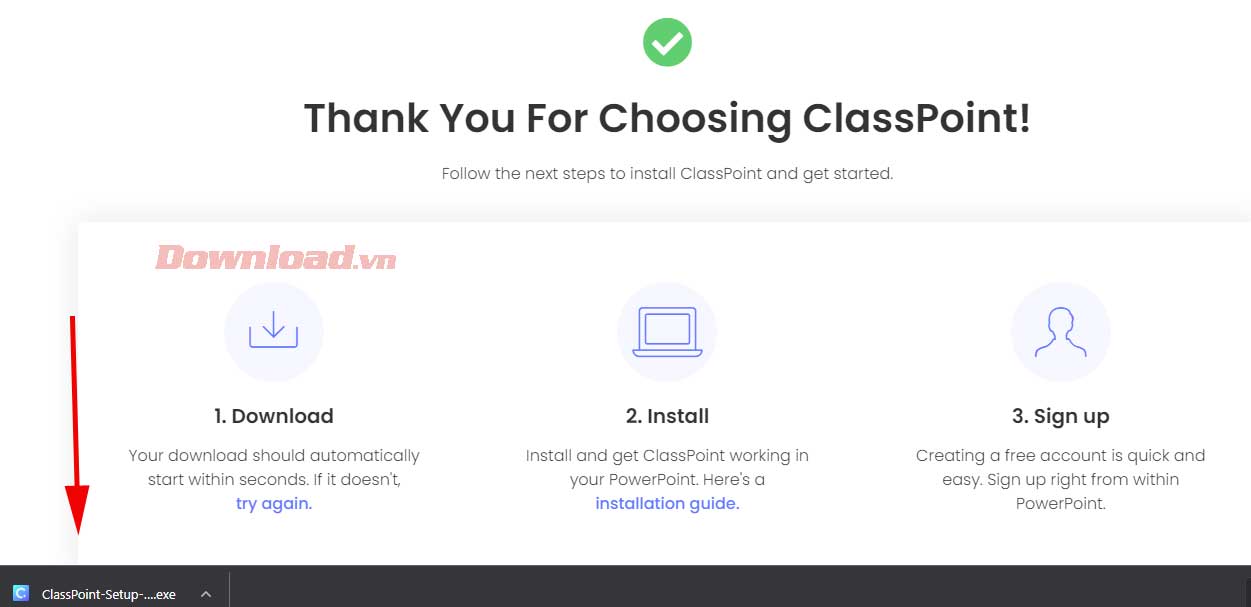Click the "Follow the next steps" subtitle text
This screenshot has height=607, width=1251.
[667, 173]
